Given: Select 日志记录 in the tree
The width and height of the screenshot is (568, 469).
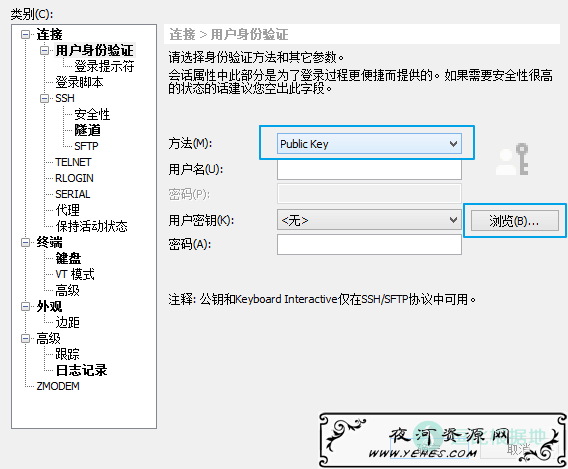Looking at the screenshot, I should (x=81, y=370).
